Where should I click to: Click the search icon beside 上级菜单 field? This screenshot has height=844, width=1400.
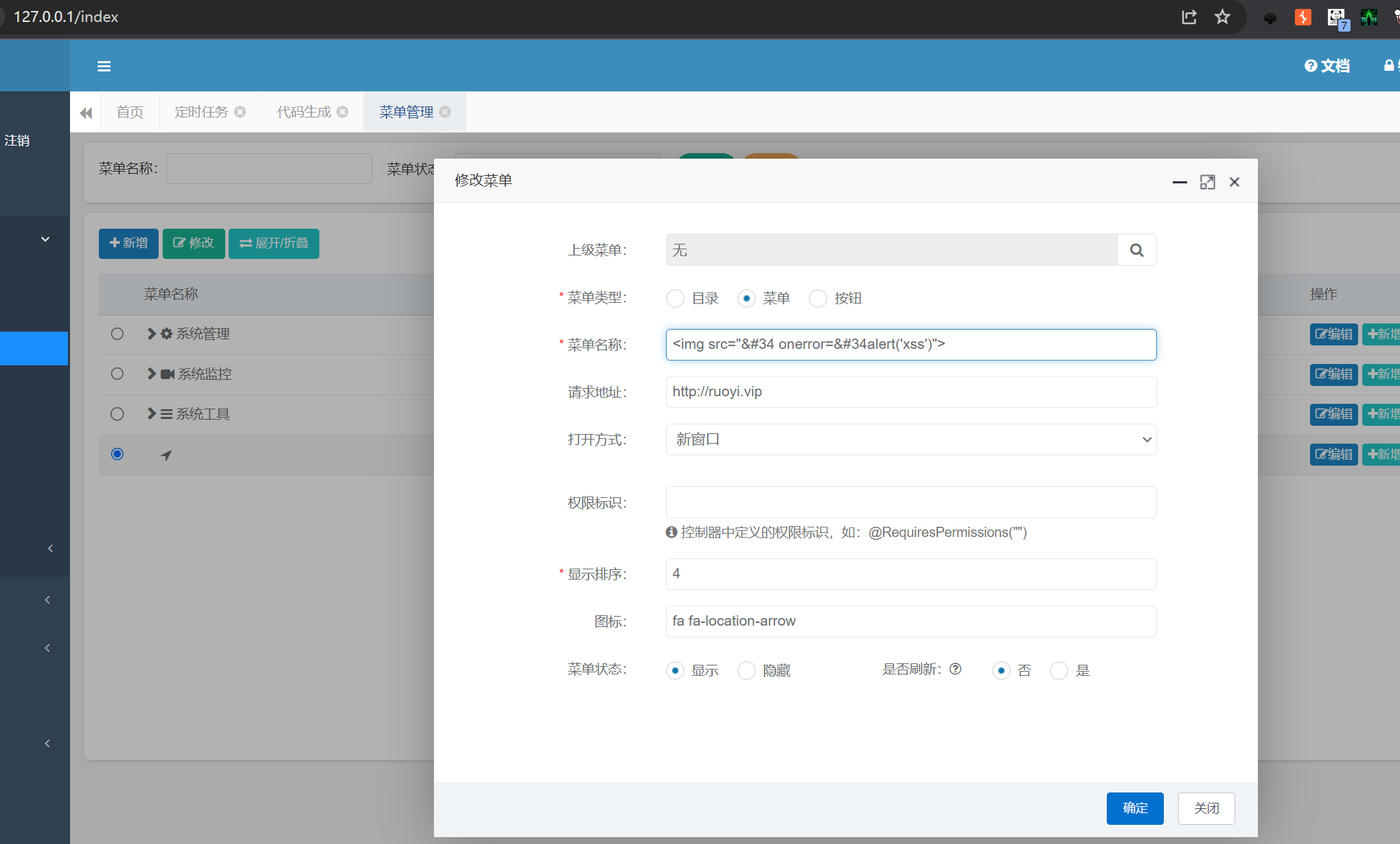tap(1136, 250)
